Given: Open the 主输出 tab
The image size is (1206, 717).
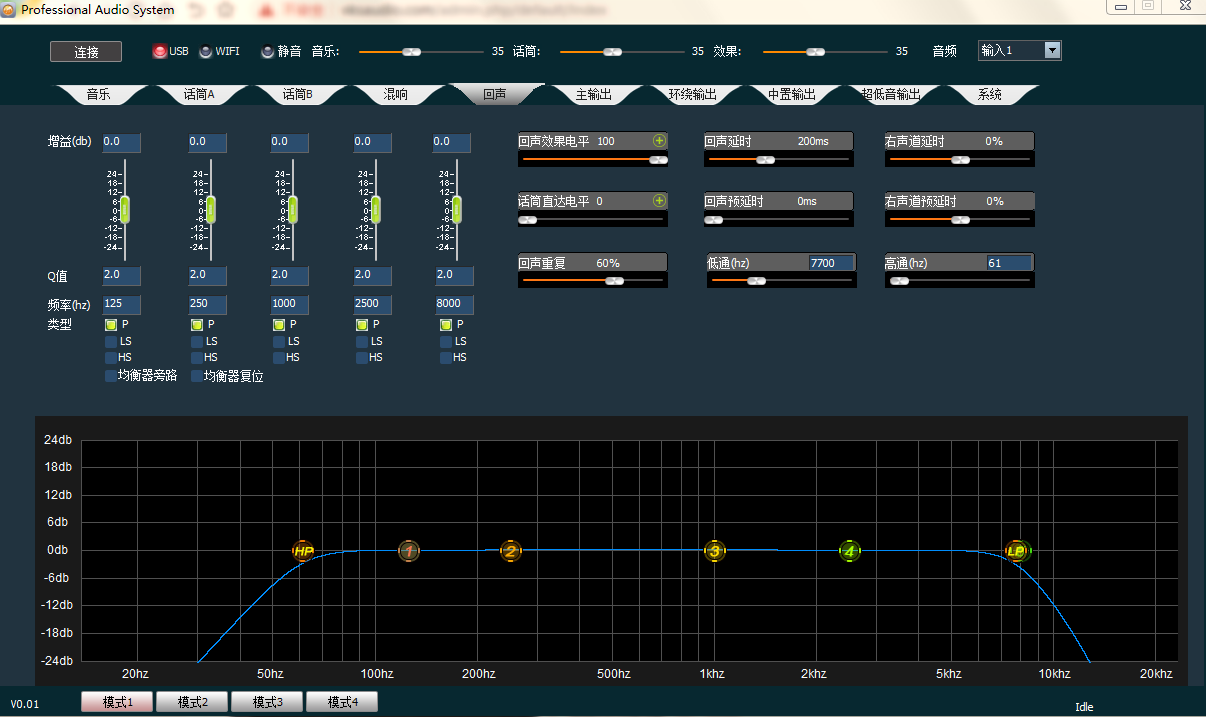Looking at the screenshot, I should pyautogui.click(x=593, y=95).
